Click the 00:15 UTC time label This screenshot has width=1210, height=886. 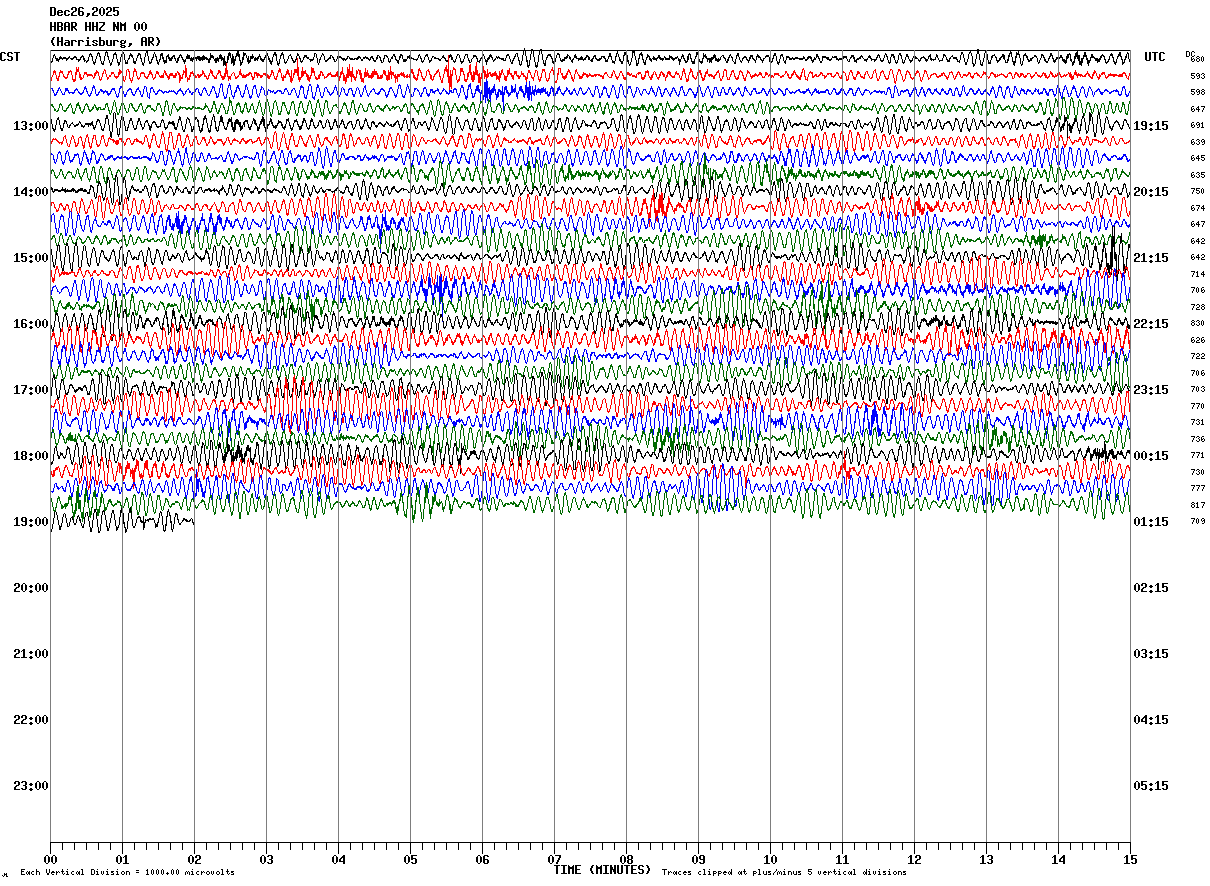pyautogui.click(x=1152, y=456)
